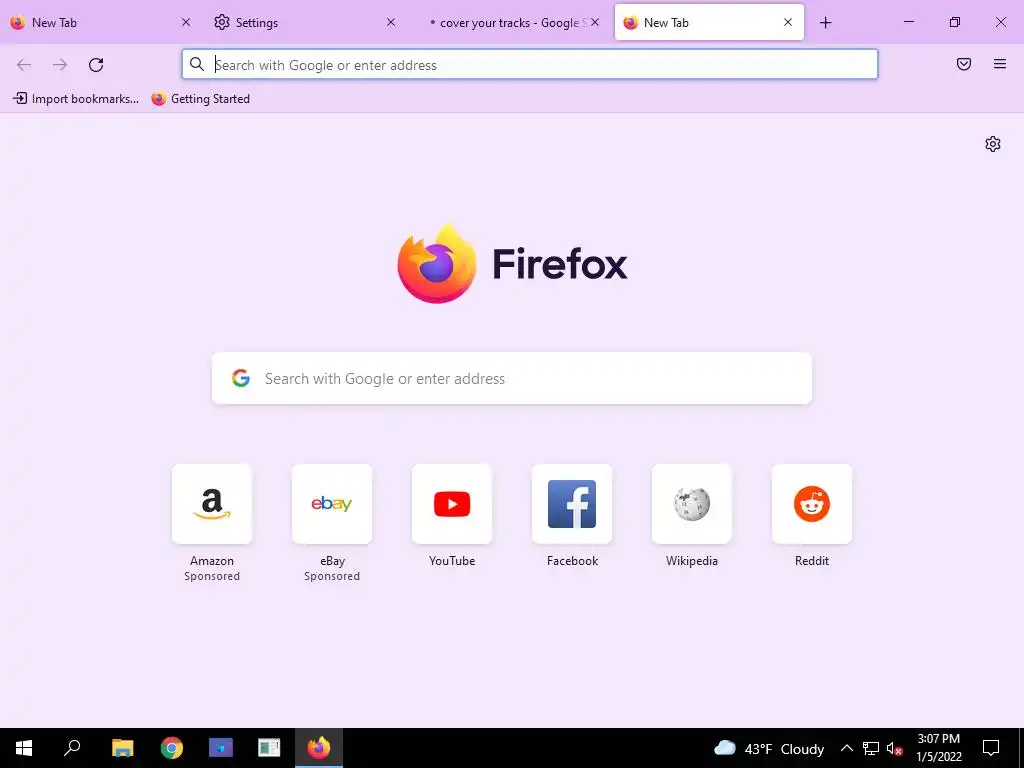The width and height of the screenshot is (1024, 768).
Task: Open Windows taskbar search
Action: [x=72, y=748]
